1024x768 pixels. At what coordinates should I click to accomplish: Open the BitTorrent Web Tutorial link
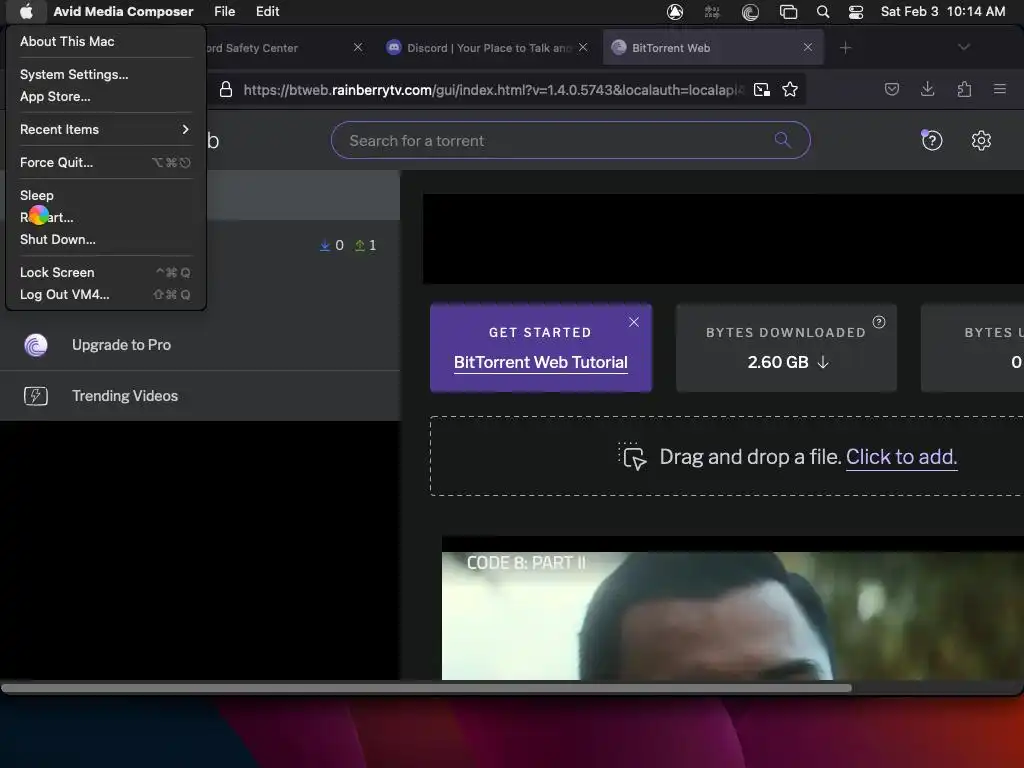[541, 362]
